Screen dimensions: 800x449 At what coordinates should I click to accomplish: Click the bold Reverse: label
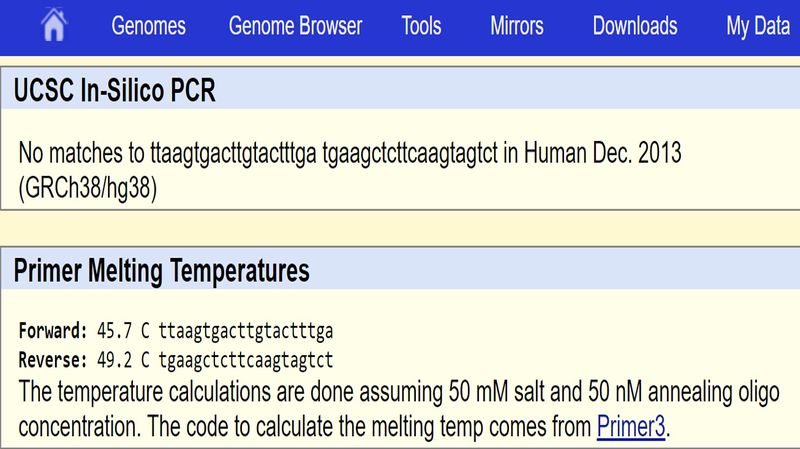point(54,359)
